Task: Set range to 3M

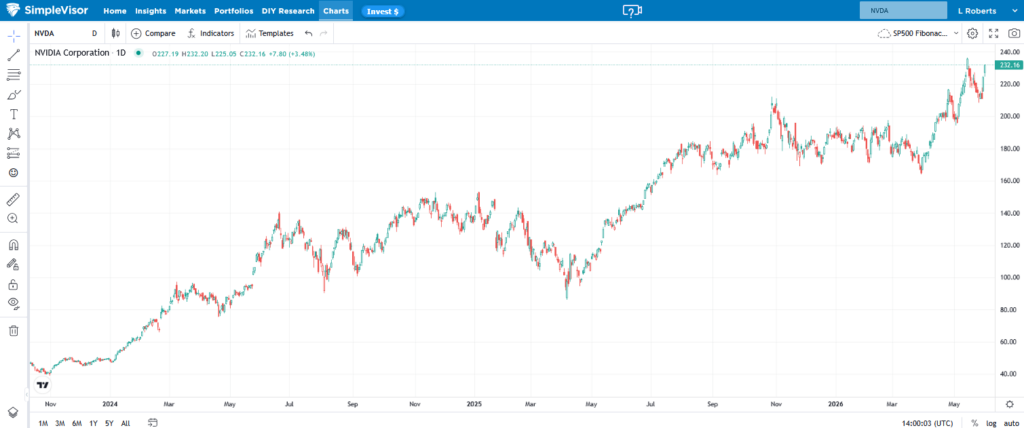Action: (60, 423)
